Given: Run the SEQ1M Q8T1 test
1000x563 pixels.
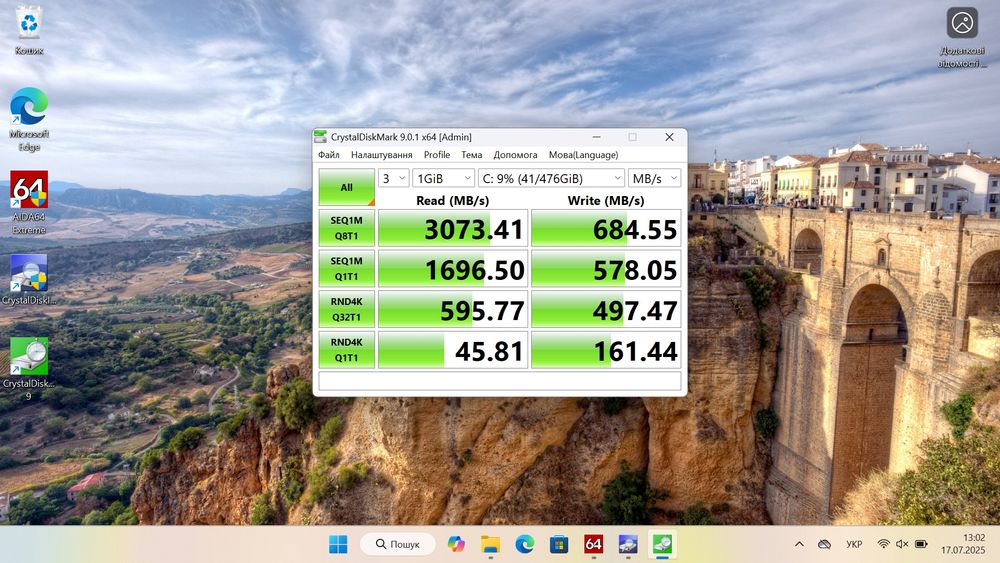Looking at the screenshot, I should [346, 228].
